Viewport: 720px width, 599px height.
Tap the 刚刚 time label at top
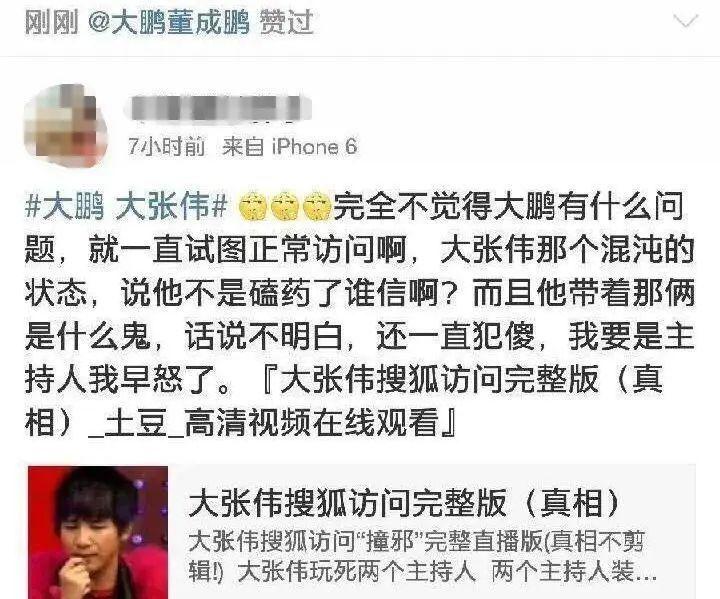point(51,22)
